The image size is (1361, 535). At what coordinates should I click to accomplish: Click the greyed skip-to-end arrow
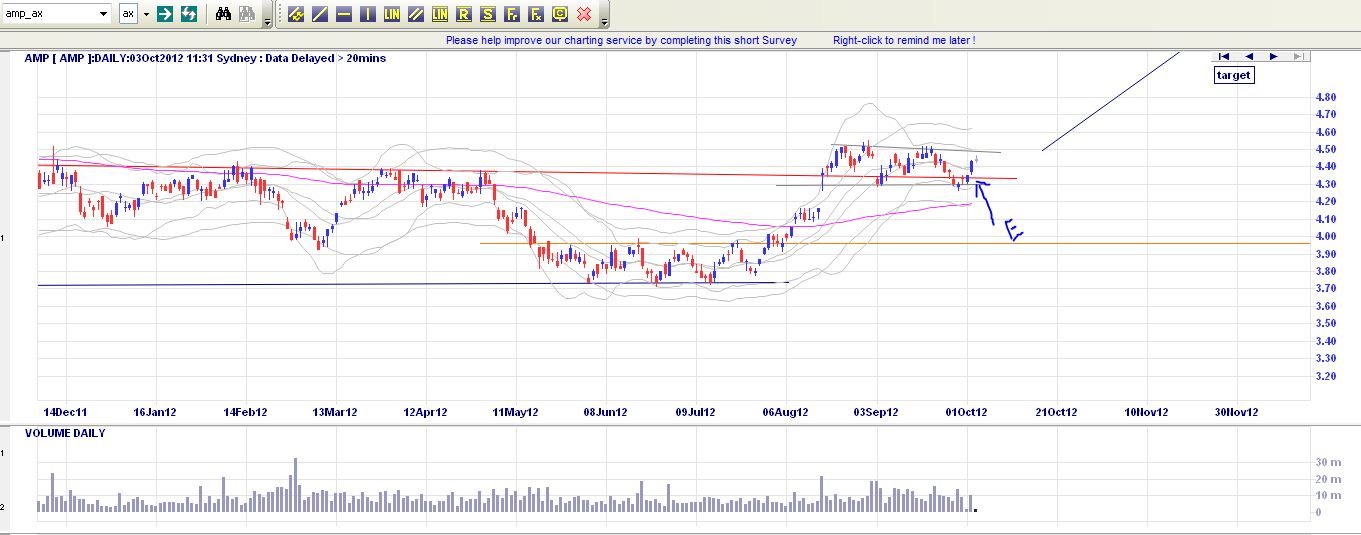(1297, 56)
